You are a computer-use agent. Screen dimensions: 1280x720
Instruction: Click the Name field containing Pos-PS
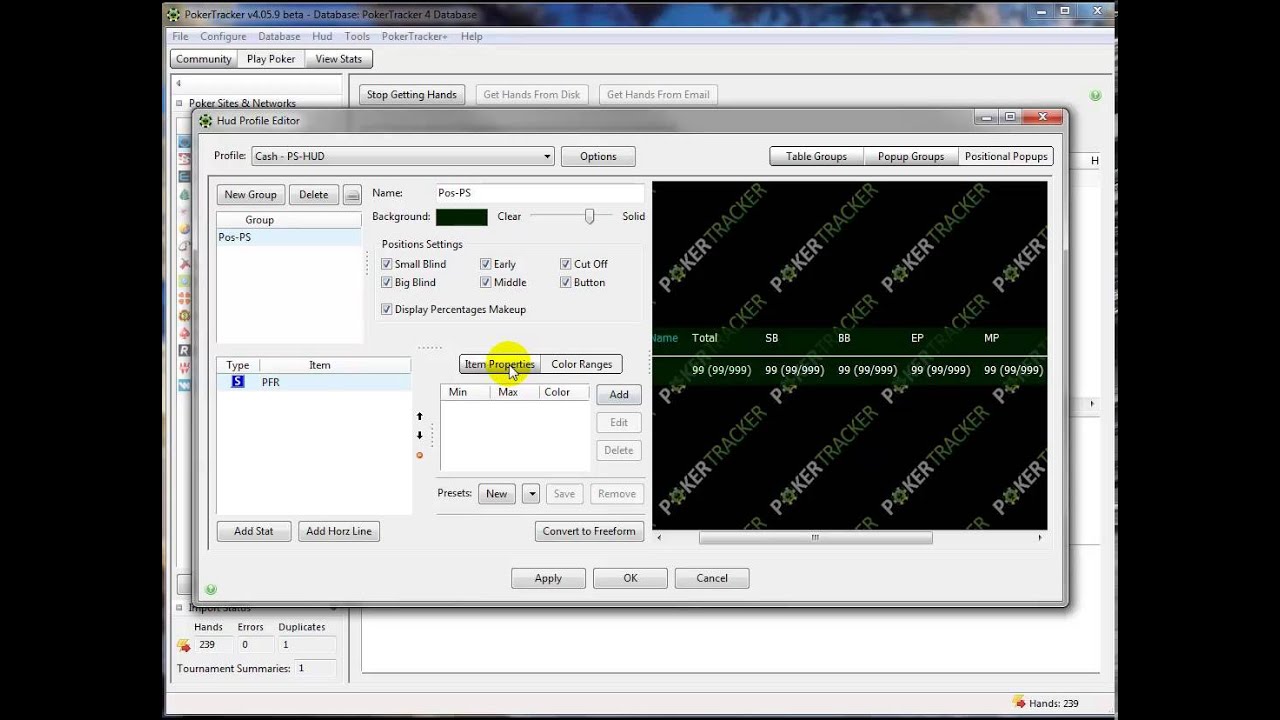click(x=539, y=193)
